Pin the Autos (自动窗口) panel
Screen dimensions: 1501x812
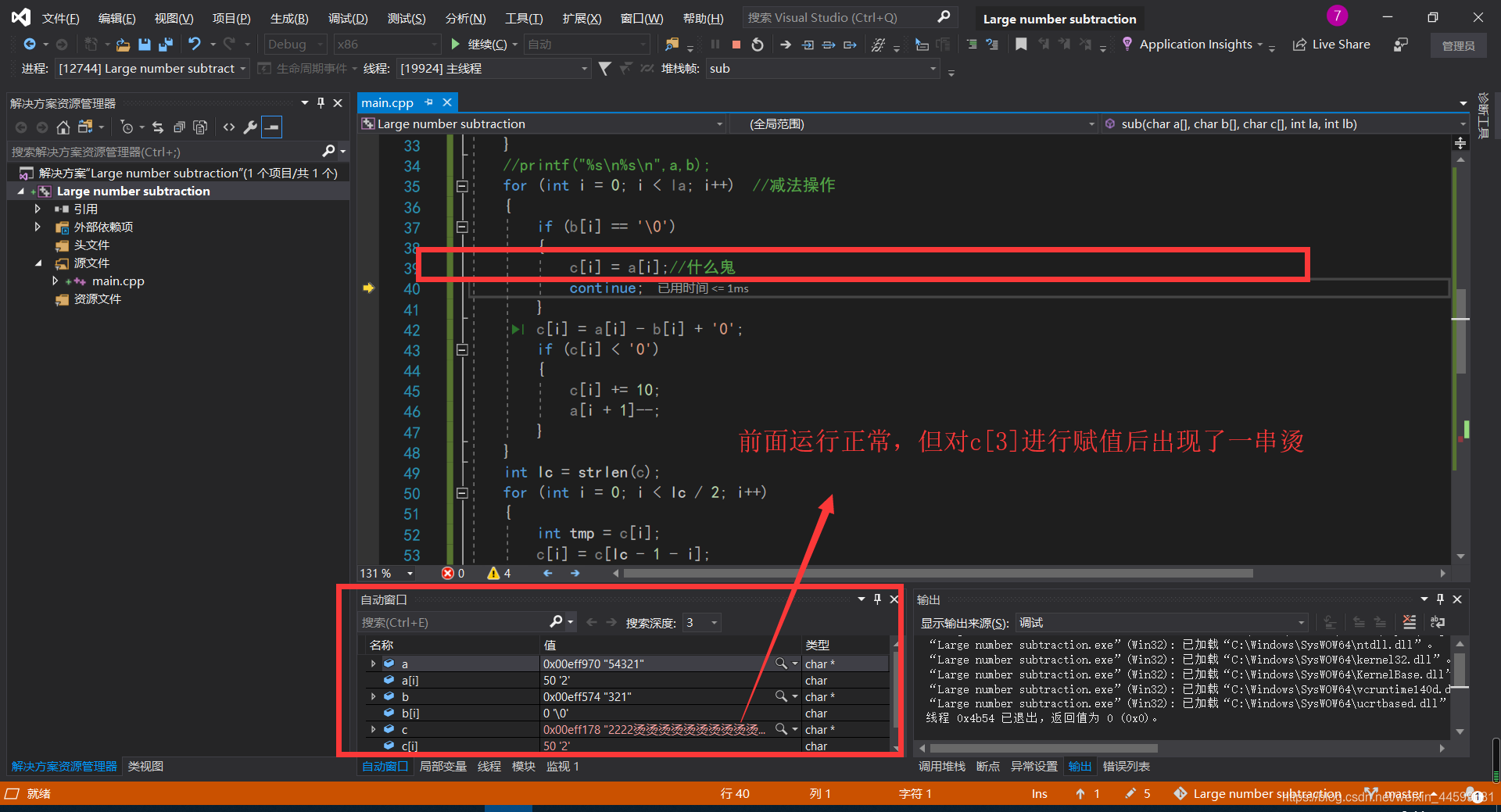click(877, 599)
